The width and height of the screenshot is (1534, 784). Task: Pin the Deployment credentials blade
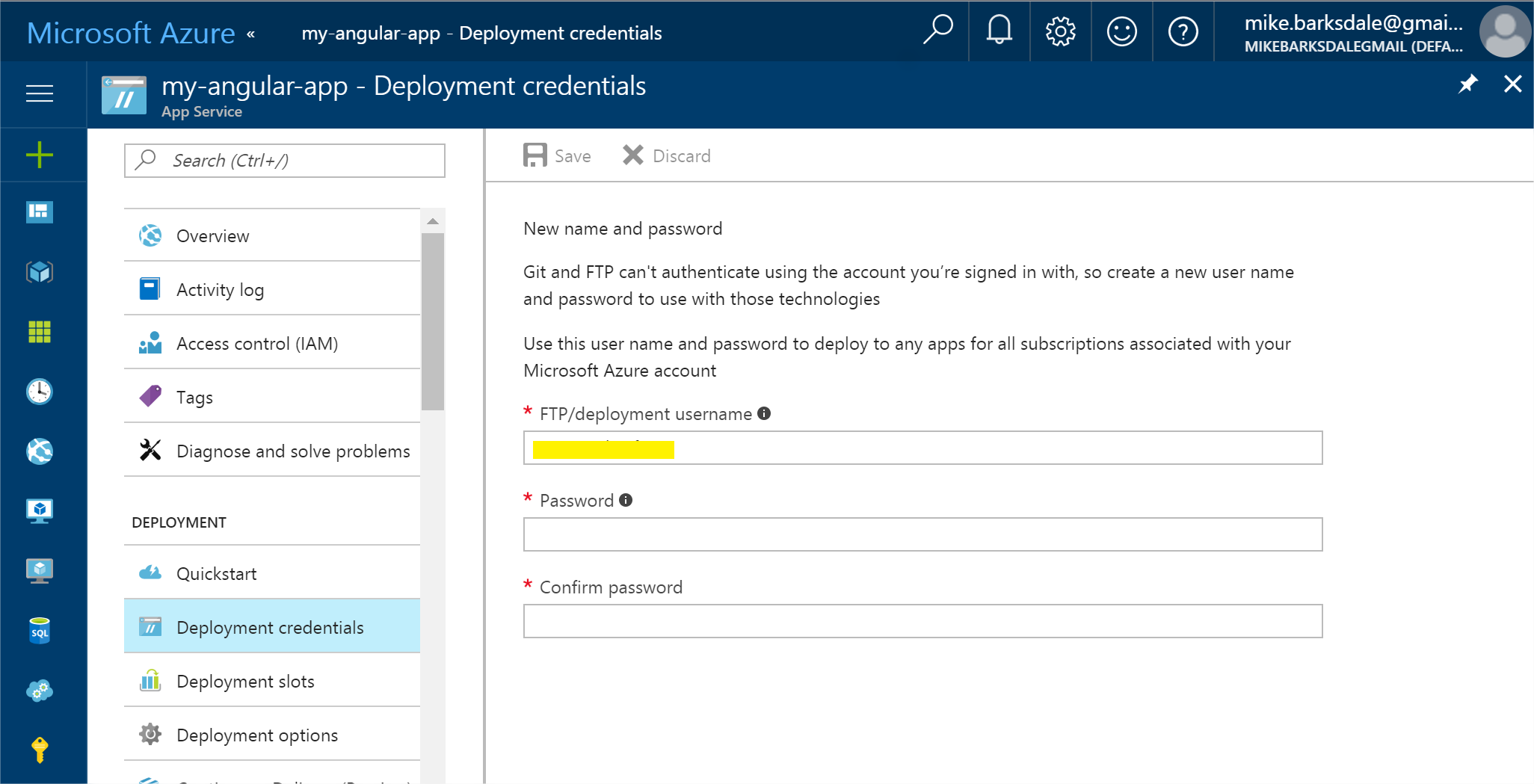[1467, 85]
